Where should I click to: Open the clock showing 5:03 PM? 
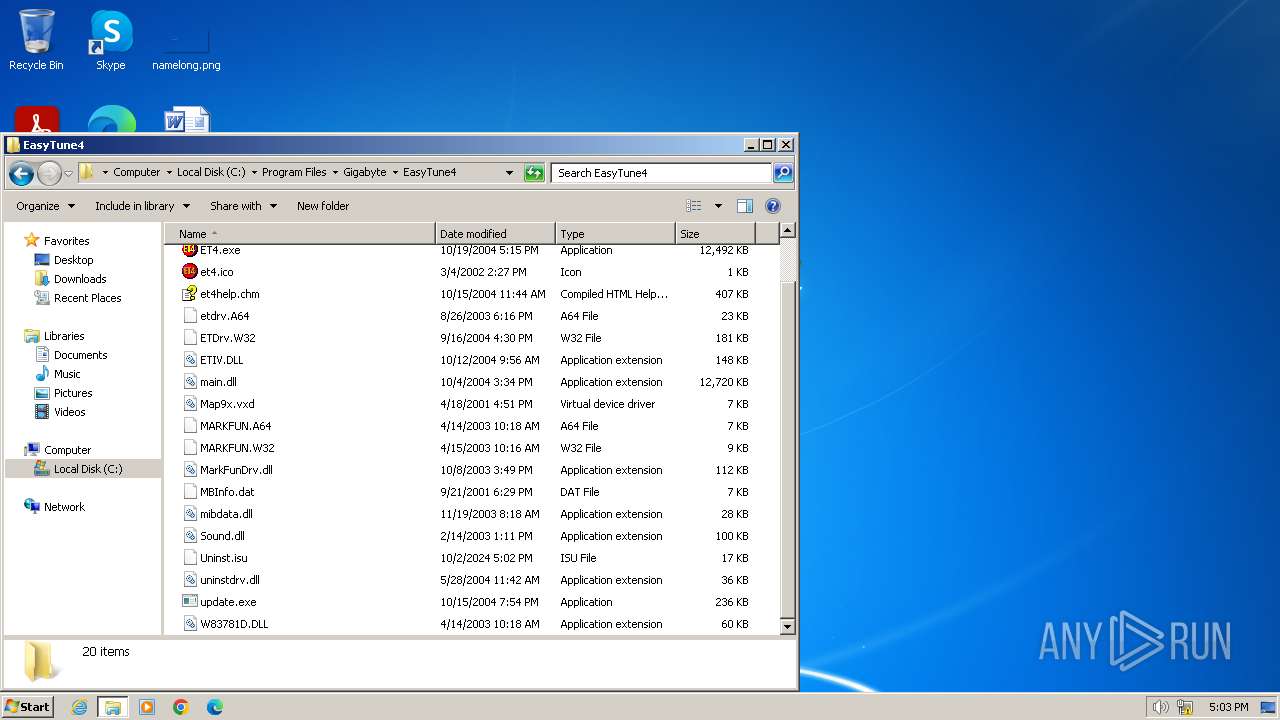click(1228, 707)
